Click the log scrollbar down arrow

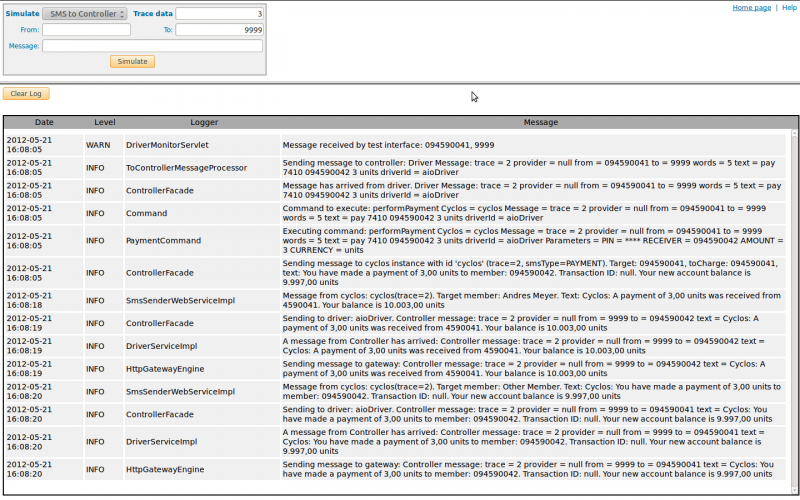(x=794, y=490)
